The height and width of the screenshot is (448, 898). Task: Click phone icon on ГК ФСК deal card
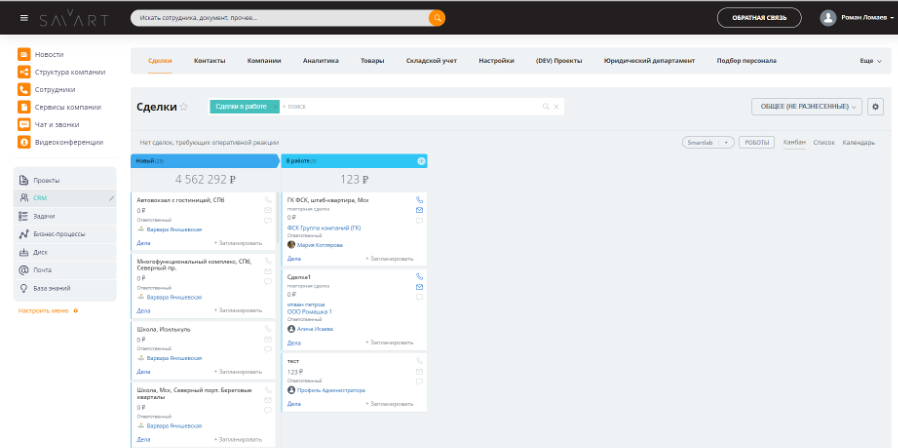tap(419, 200)
